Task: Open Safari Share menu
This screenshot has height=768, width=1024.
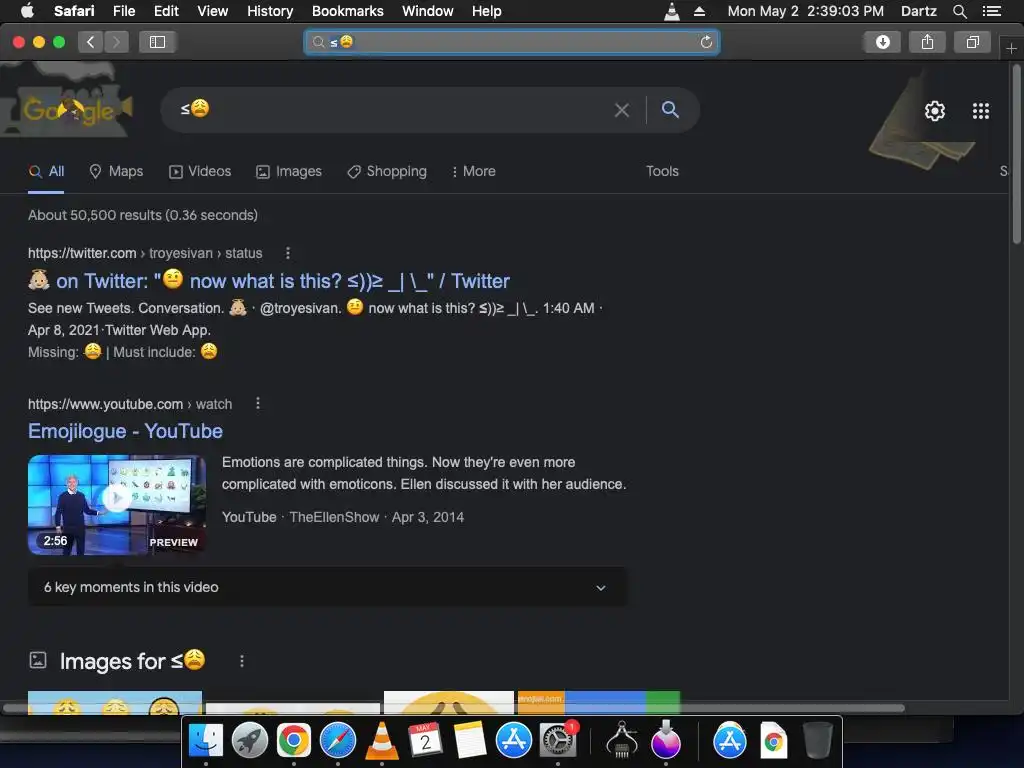Action: coord(927,42)
